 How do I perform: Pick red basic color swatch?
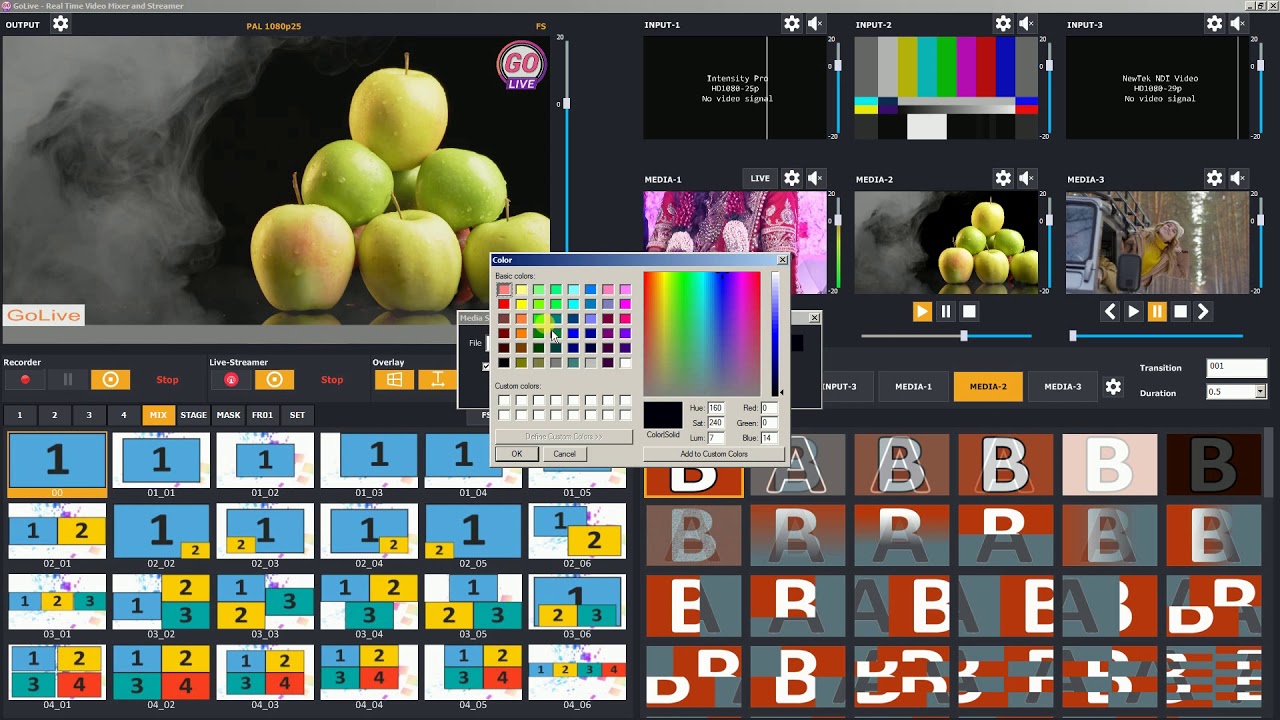(x=504, y=304)
